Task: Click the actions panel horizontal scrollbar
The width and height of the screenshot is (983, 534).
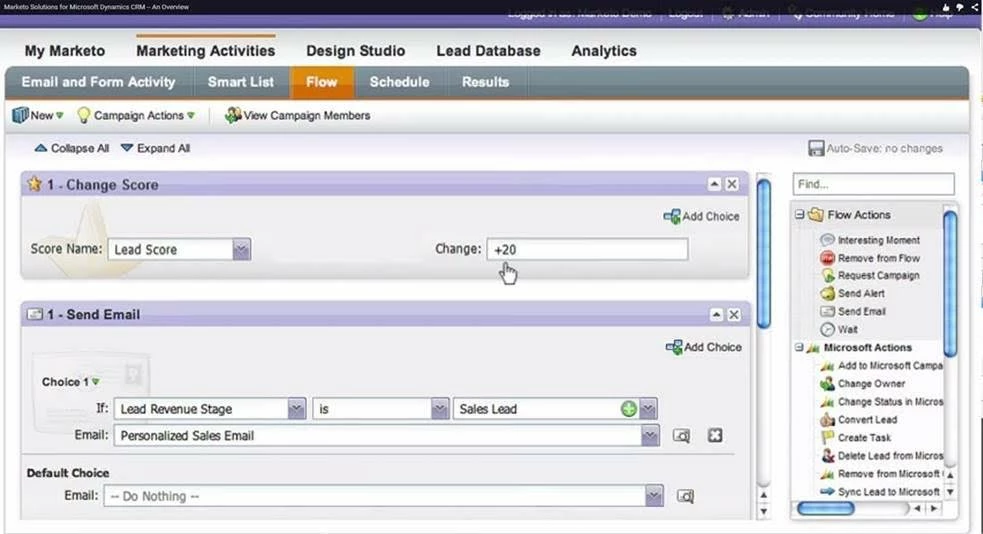Action: (x=826, y=509)
